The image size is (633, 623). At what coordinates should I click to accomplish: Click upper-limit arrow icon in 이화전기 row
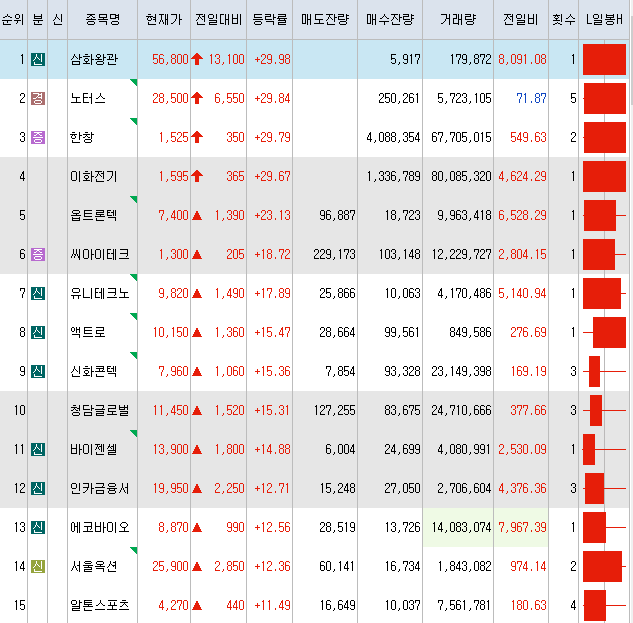[x=197, y=176]
